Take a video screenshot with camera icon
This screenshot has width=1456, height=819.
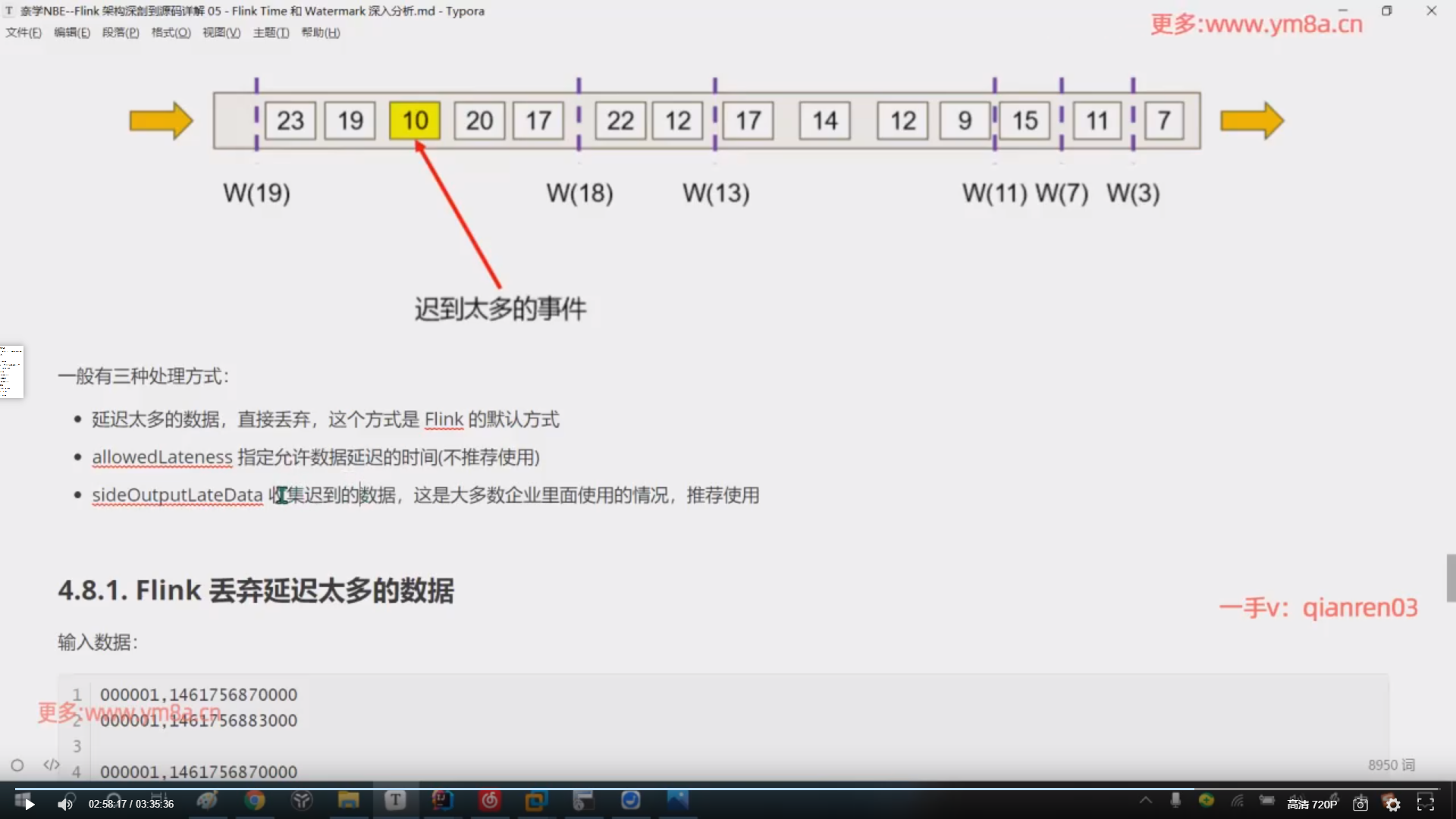[x=1360, y=805]
